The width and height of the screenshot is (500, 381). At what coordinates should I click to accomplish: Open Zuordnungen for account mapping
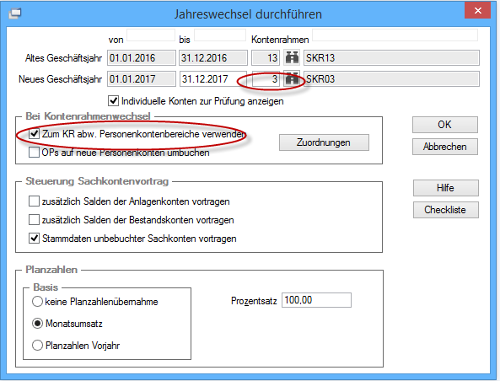click(x=324, y=143)
